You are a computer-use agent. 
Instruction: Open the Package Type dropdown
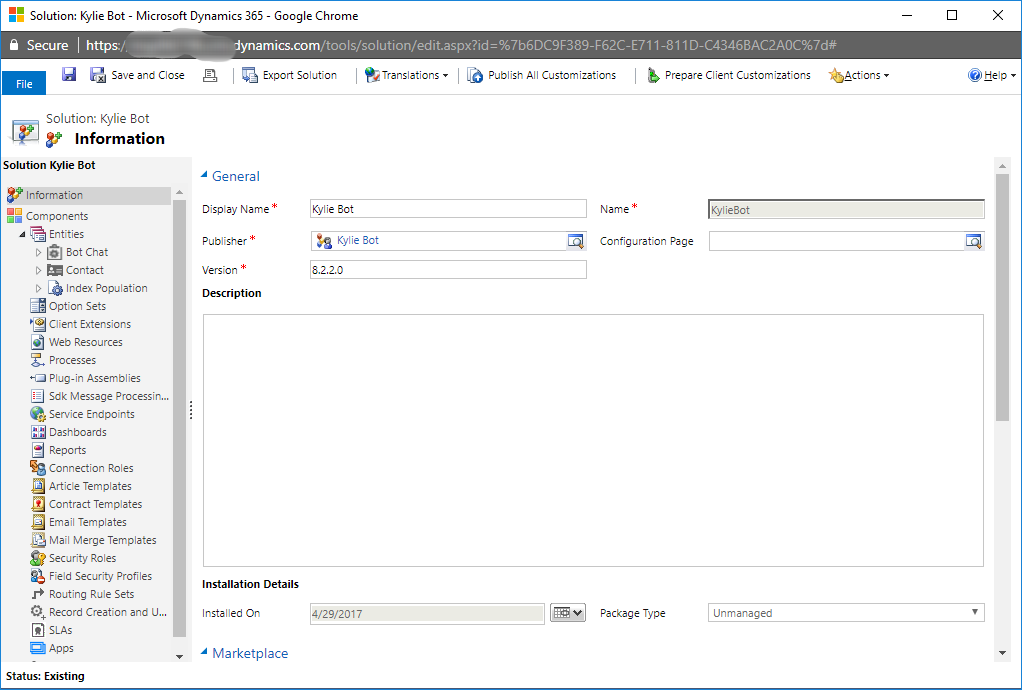click(x=846, y=613)
